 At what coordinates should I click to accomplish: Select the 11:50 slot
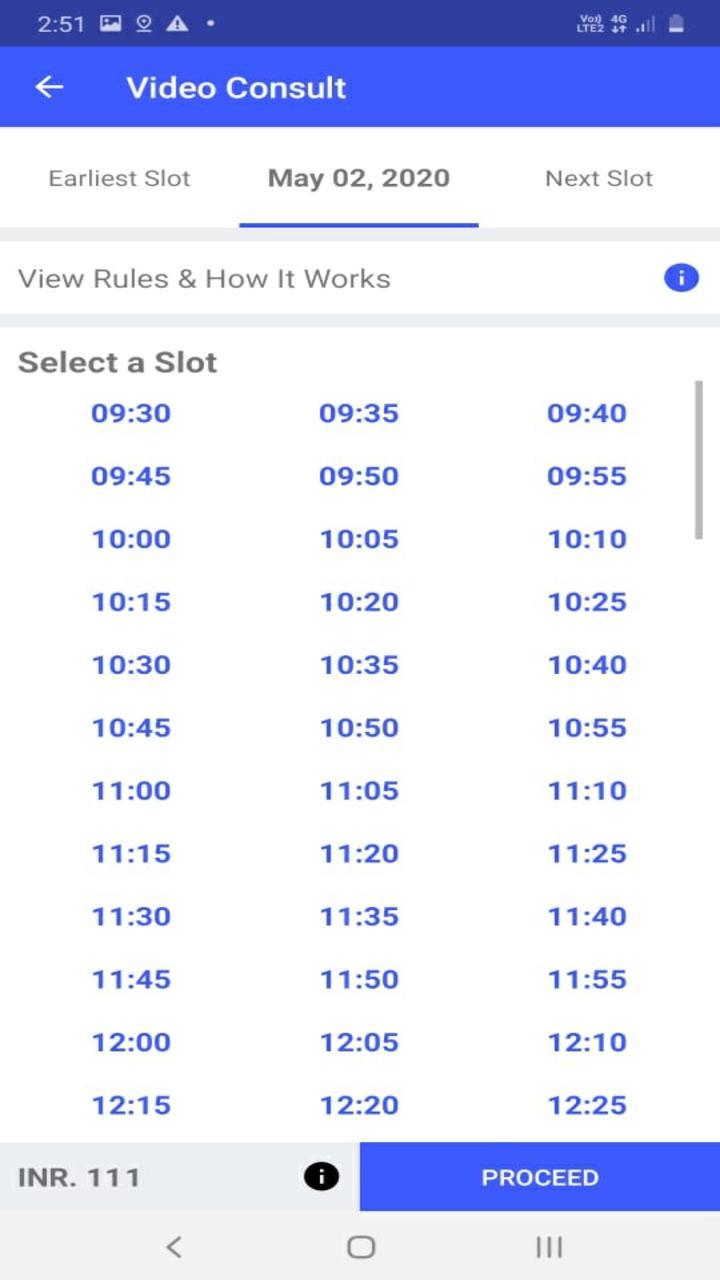pyautogui.click(x=359, y=979)
